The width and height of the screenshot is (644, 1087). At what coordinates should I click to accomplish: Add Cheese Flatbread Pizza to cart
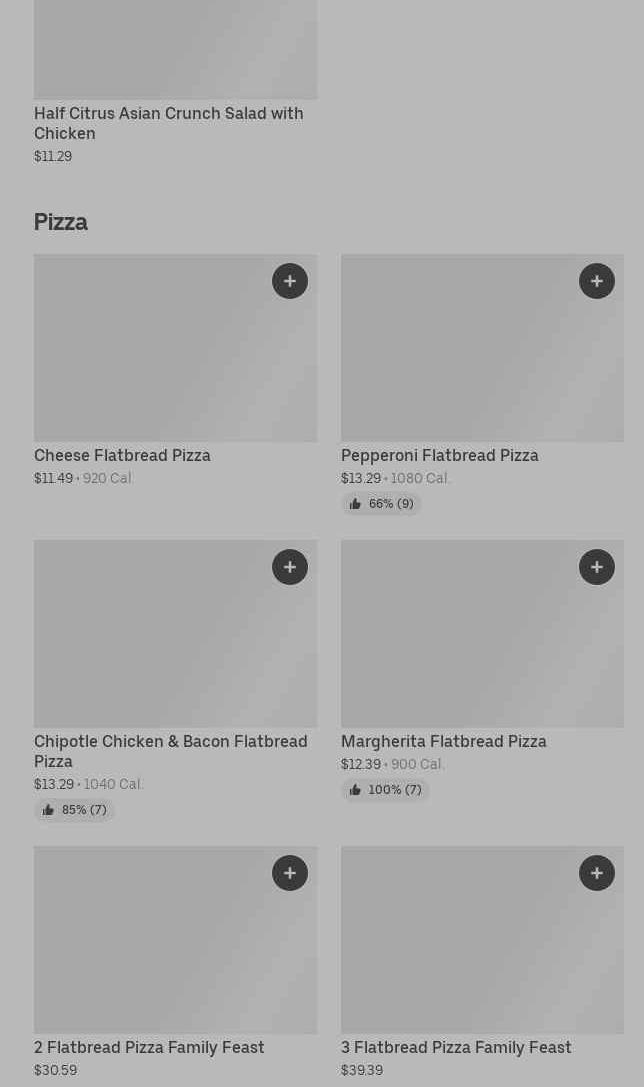[290, 281]
